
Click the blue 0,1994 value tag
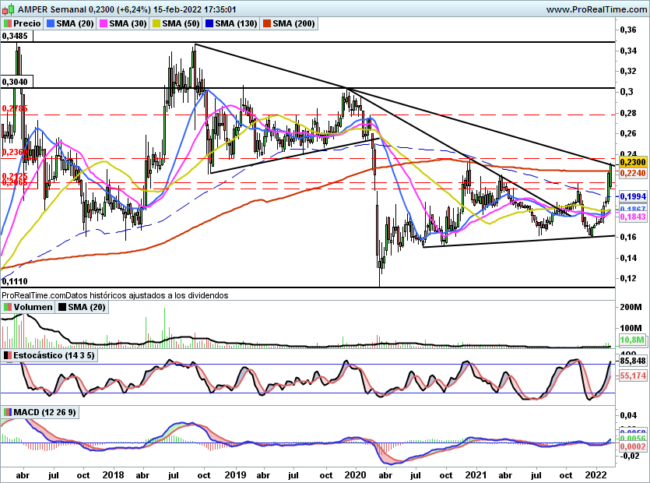[633, 196]
